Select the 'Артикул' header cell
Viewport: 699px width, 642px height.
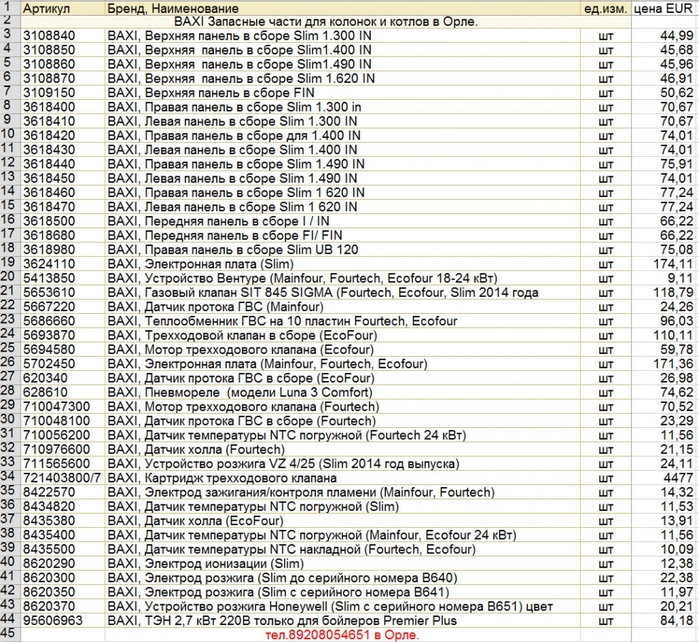[x=63, y=8]
